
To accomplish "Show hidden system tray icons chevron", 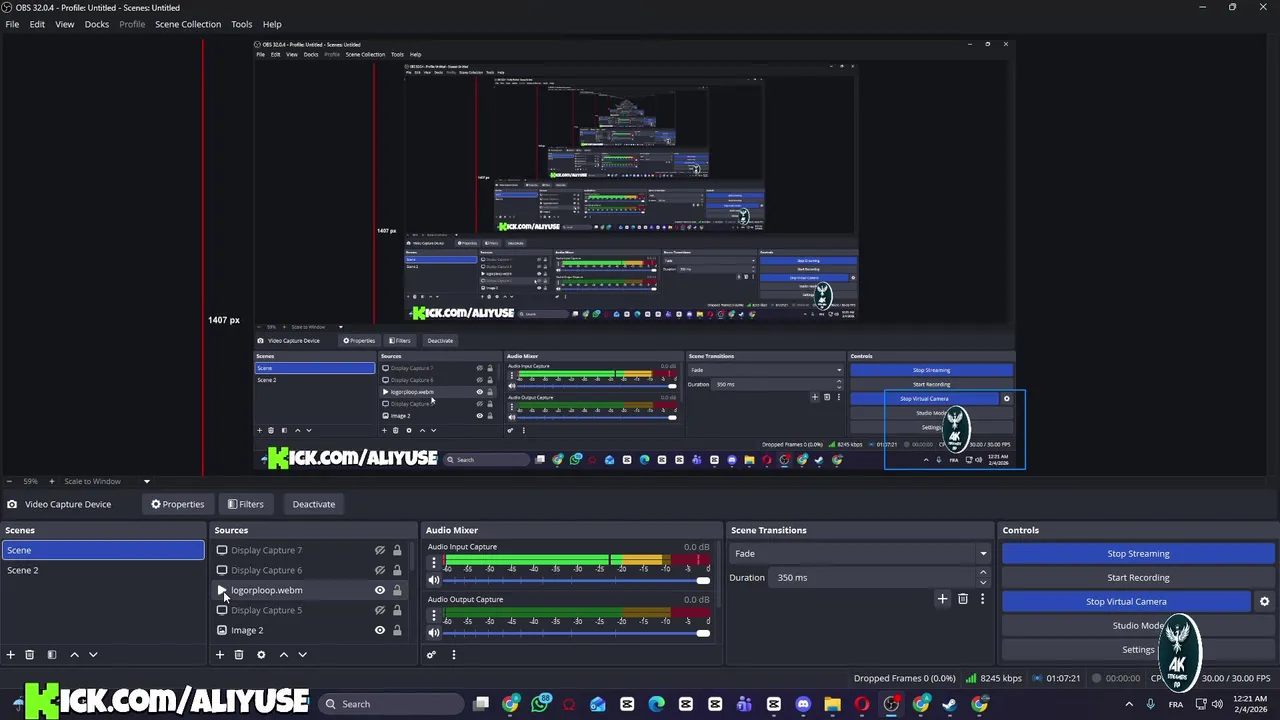I will tap(1130, 704).
